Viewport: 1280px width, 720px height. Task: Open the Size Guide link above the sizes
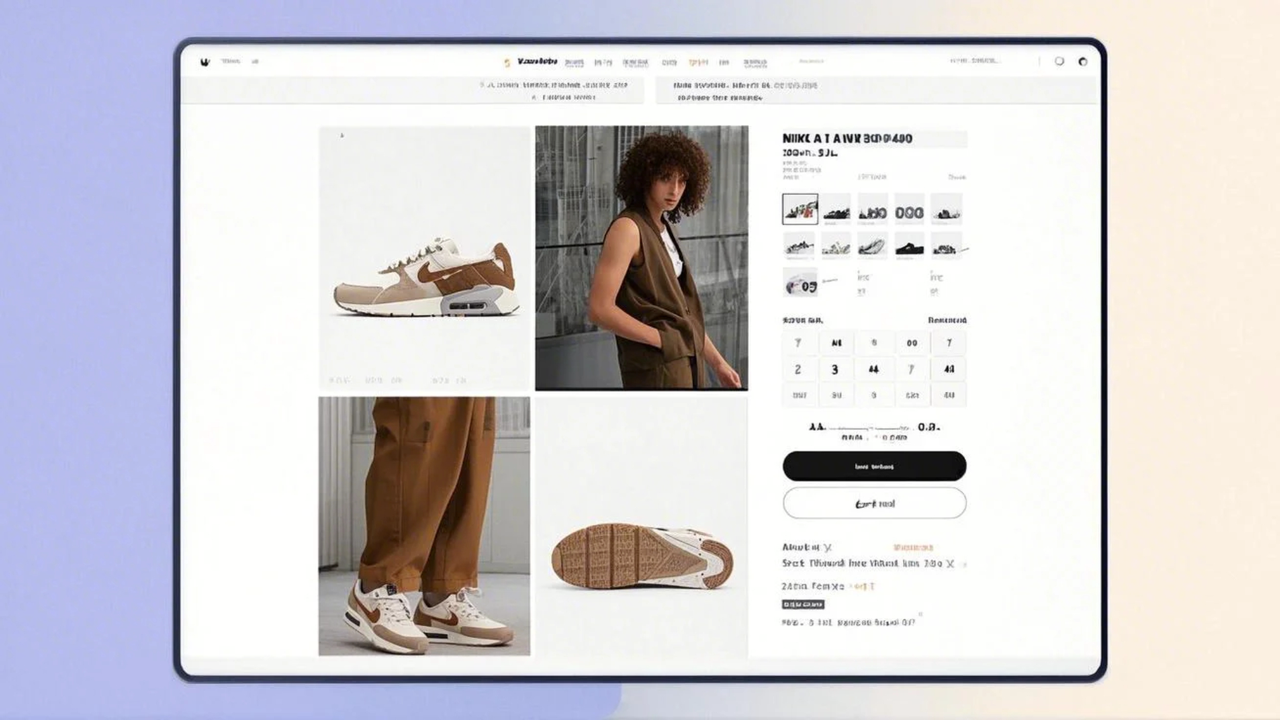coord(948,320)
